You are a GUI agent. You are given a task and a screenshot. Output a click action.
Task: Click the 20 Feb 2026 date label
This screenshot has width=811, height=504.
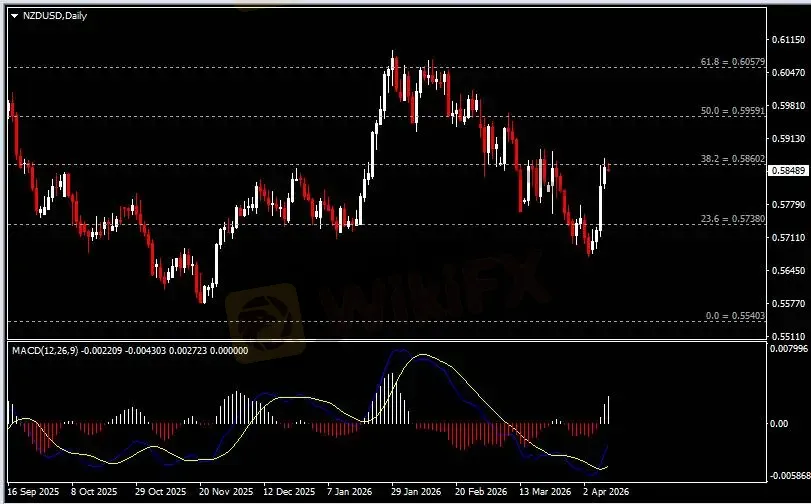click(481, 491)
